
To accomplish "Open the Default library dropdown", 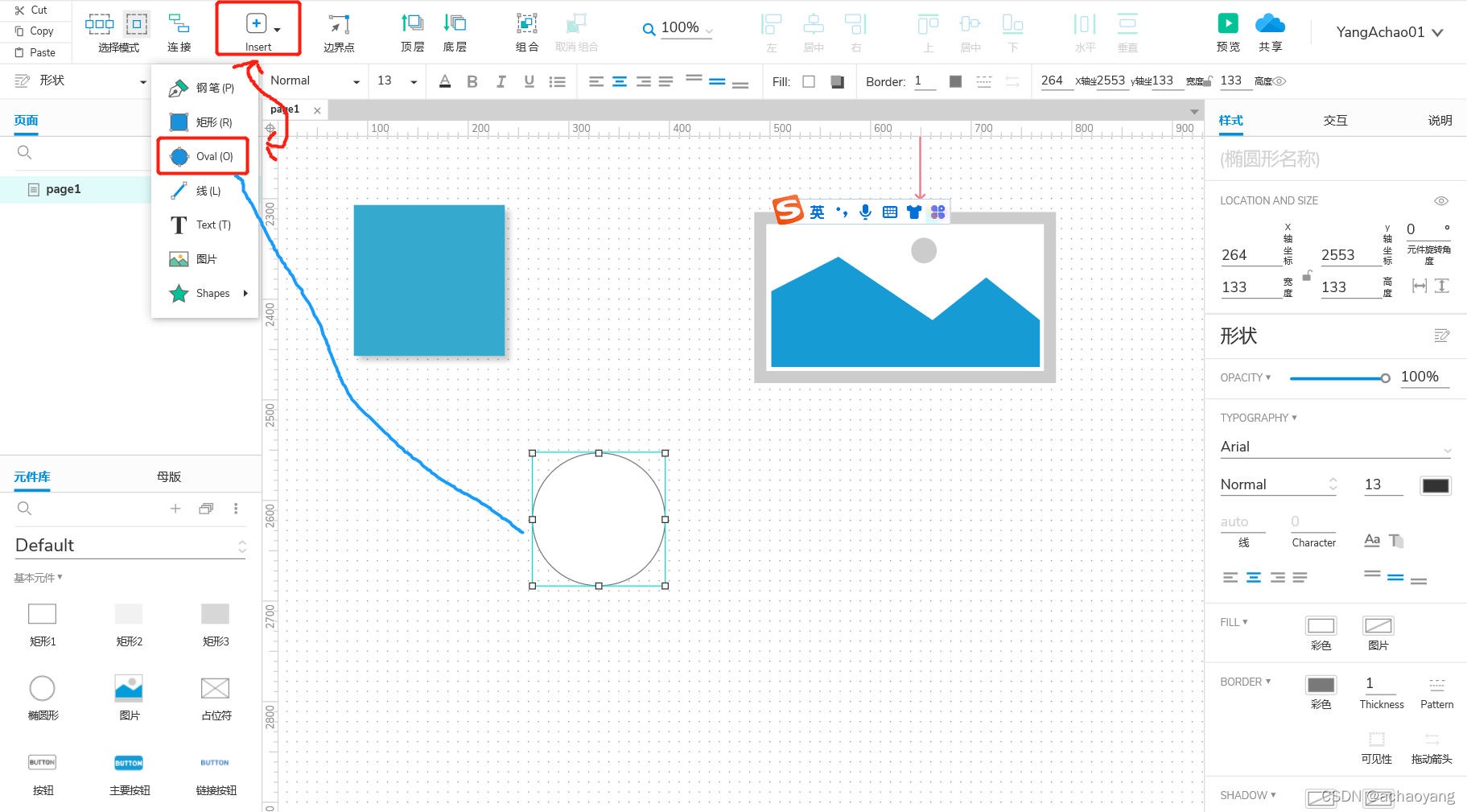I will tap(130, 546).
